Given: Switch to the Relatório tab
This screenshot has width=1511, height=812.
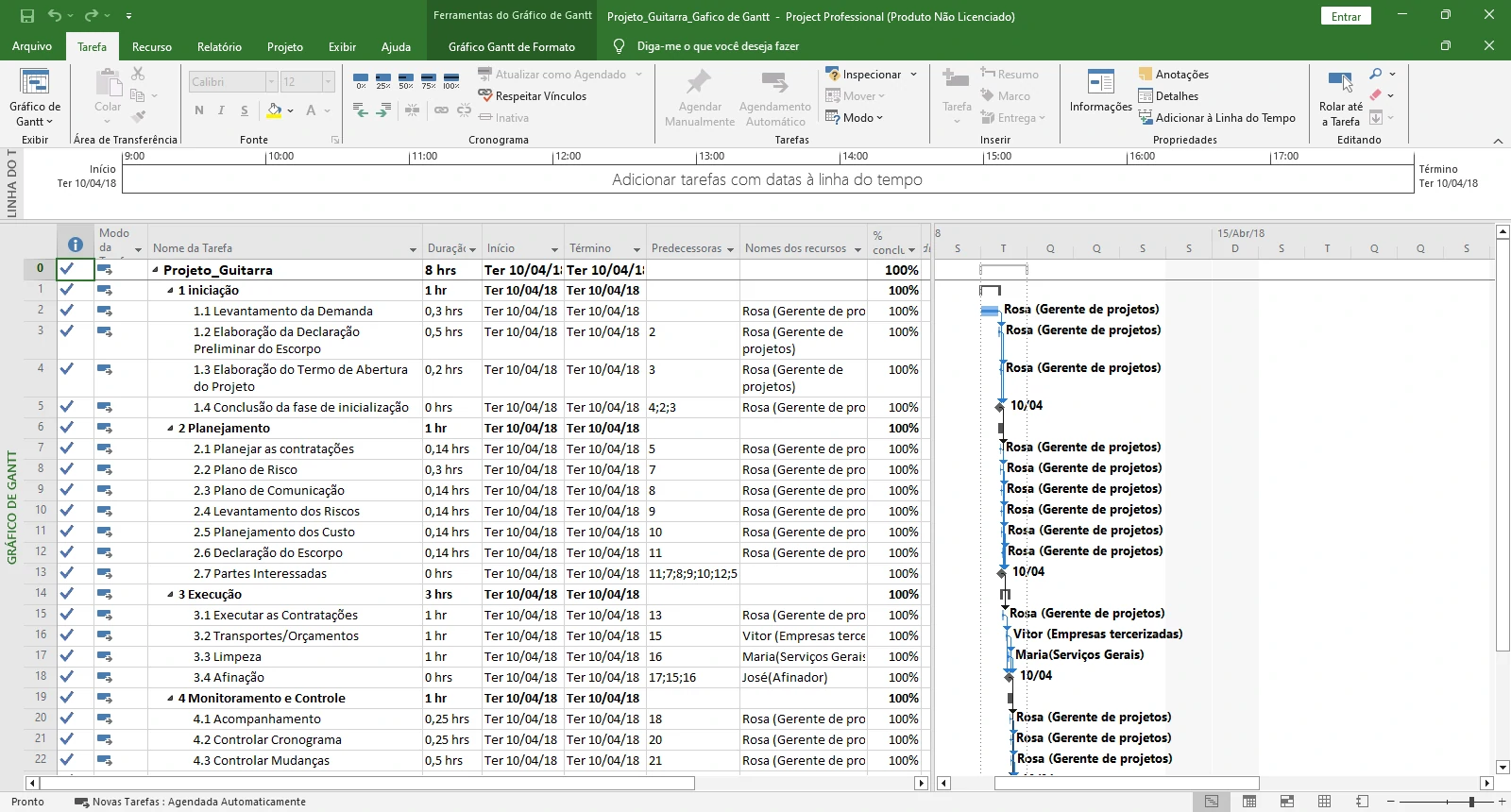Looking at the screenshot, I should (219, 46).
